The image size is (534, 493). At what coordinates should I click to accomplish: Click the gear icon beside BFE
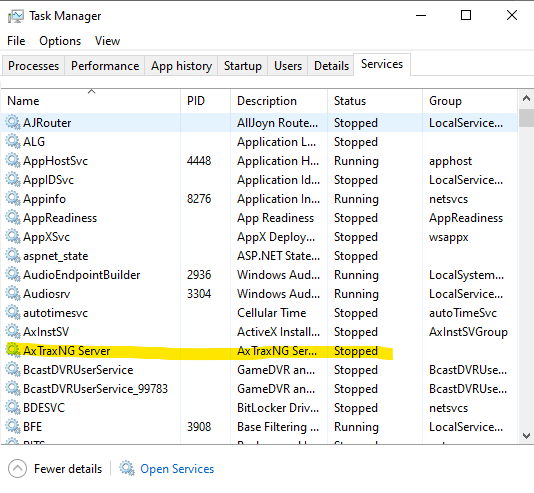point(13,427)
